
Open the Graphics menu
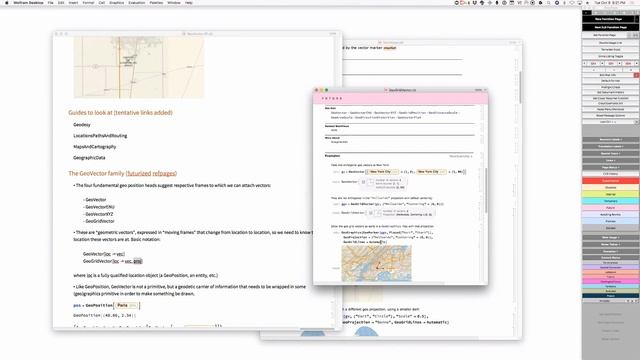point(116,2)
